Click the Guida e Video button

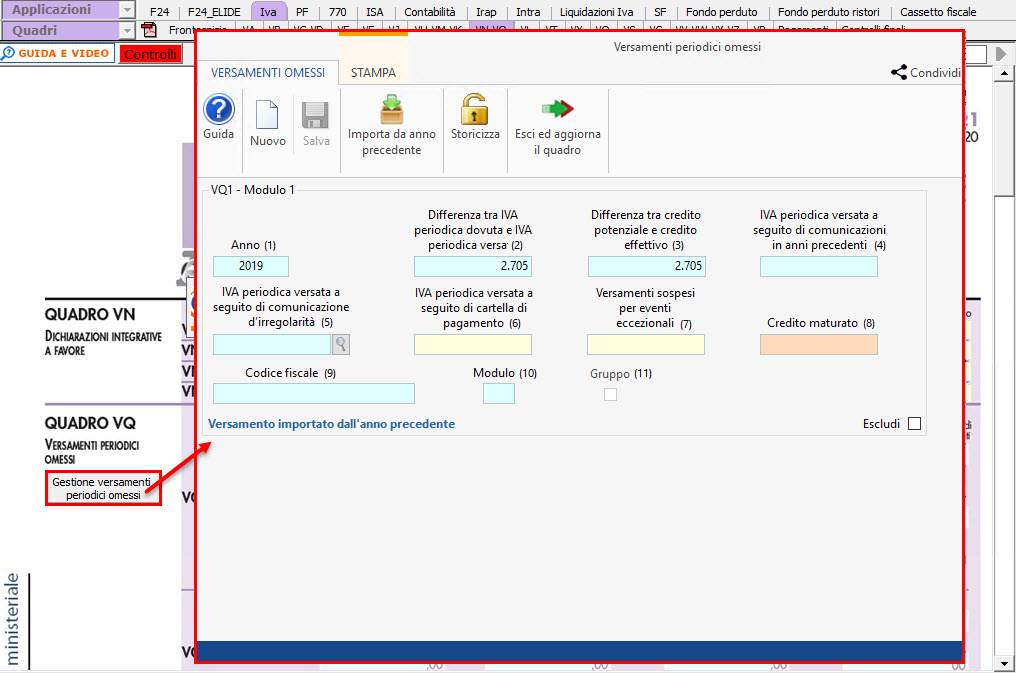58,53
